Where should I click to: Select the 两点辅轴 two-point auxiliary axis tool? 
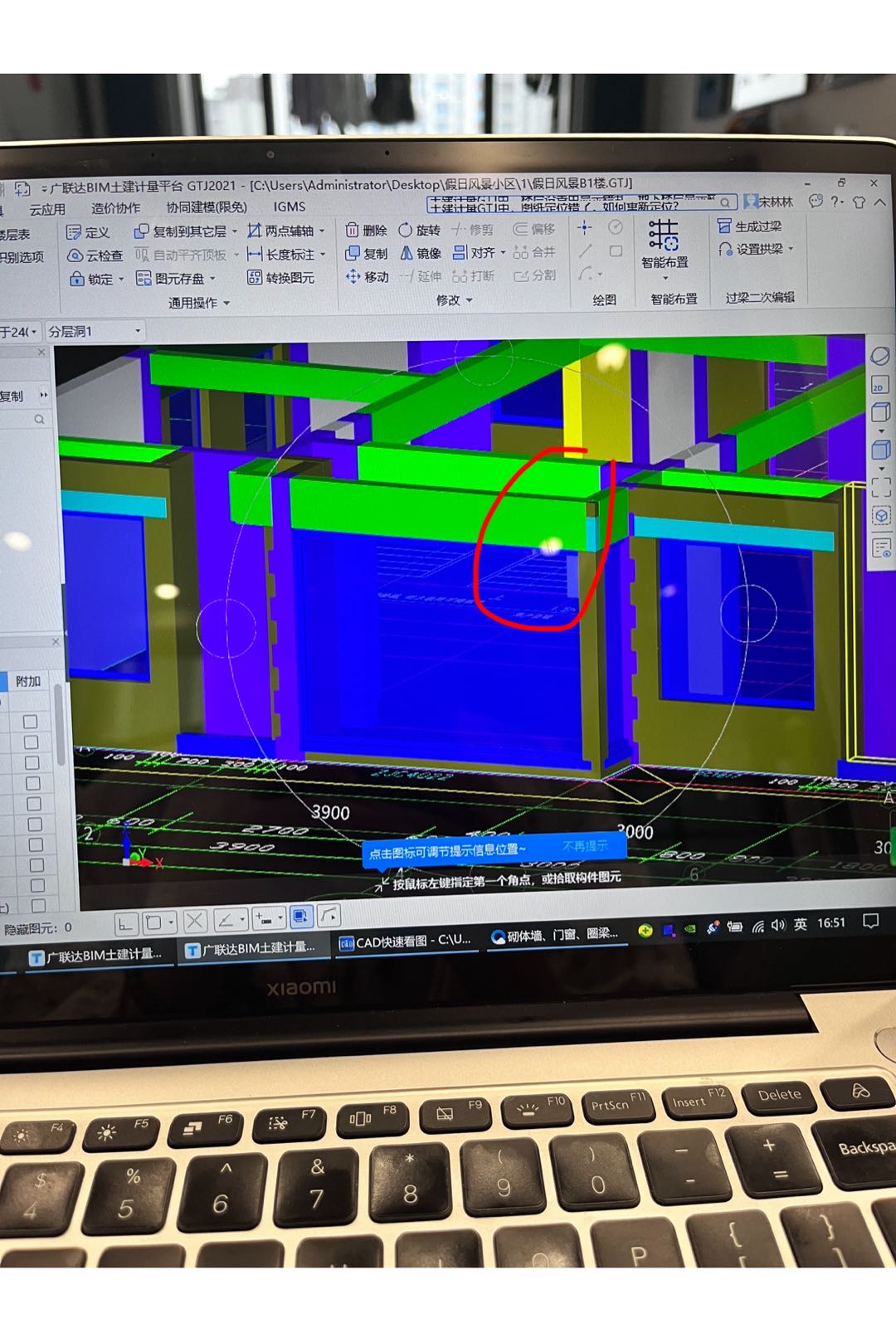280,231
